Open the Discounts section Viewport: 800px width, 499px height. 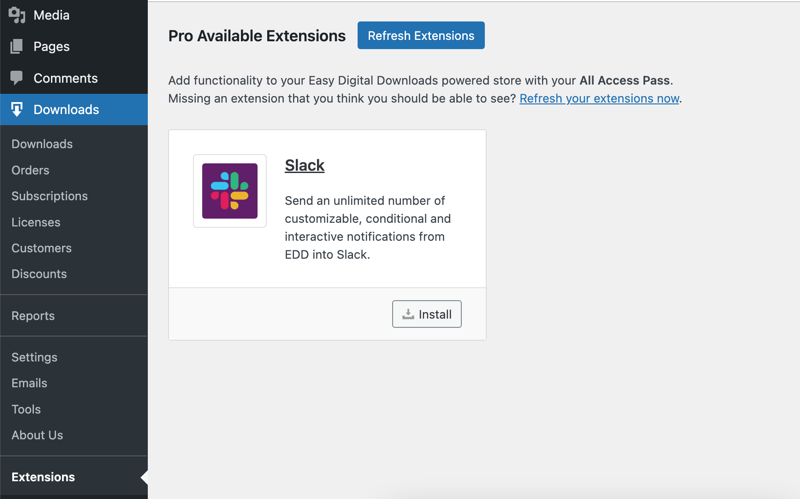click(39, 274)
